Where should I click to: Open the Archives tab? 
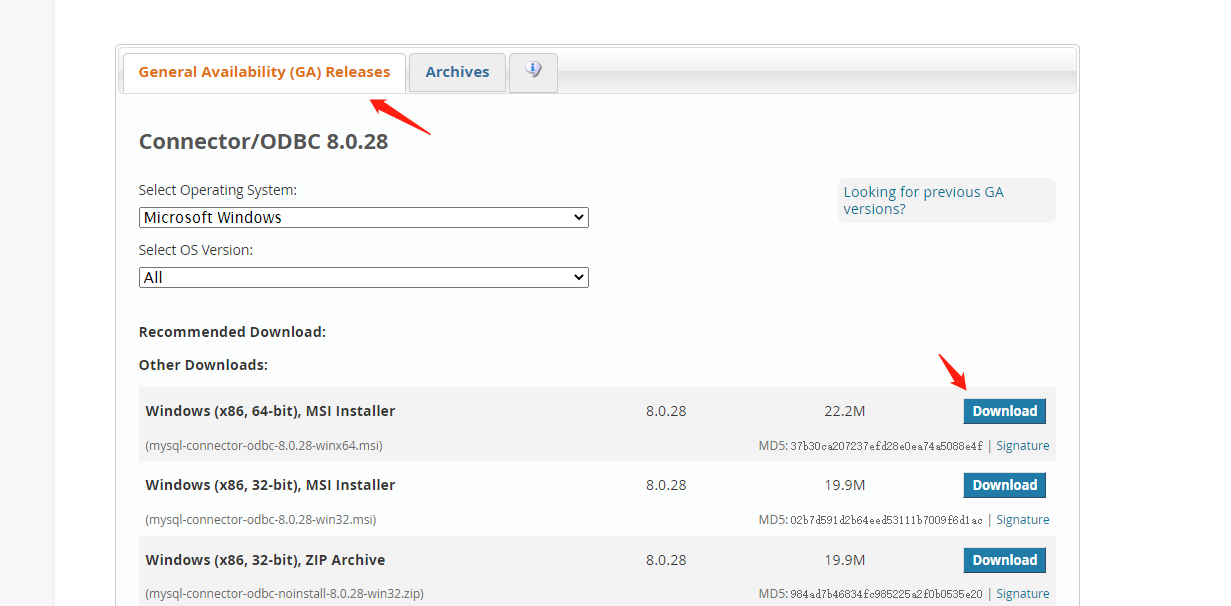click(457, 72)
